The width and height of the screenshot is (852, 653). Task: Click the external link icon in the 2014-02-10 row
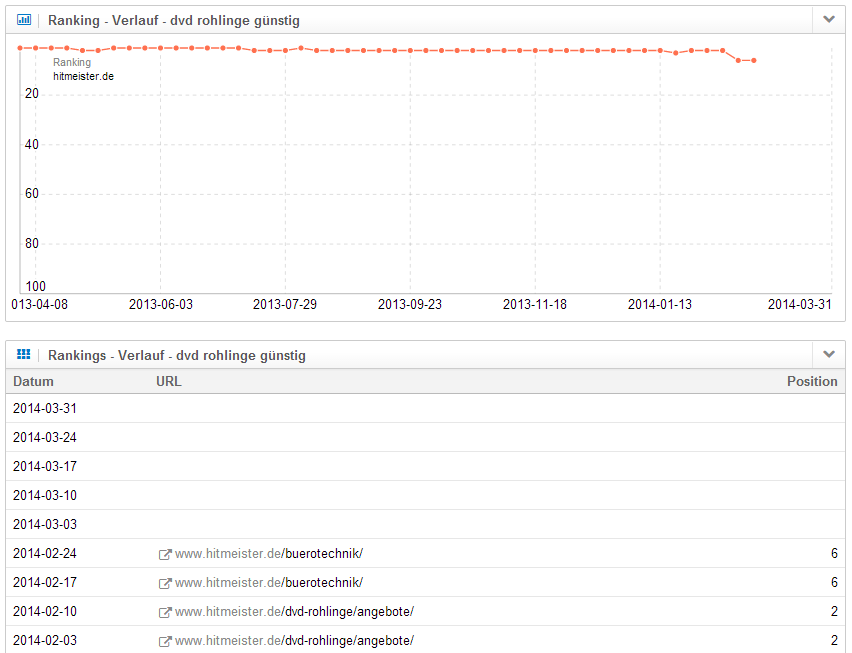coord(165,612)
